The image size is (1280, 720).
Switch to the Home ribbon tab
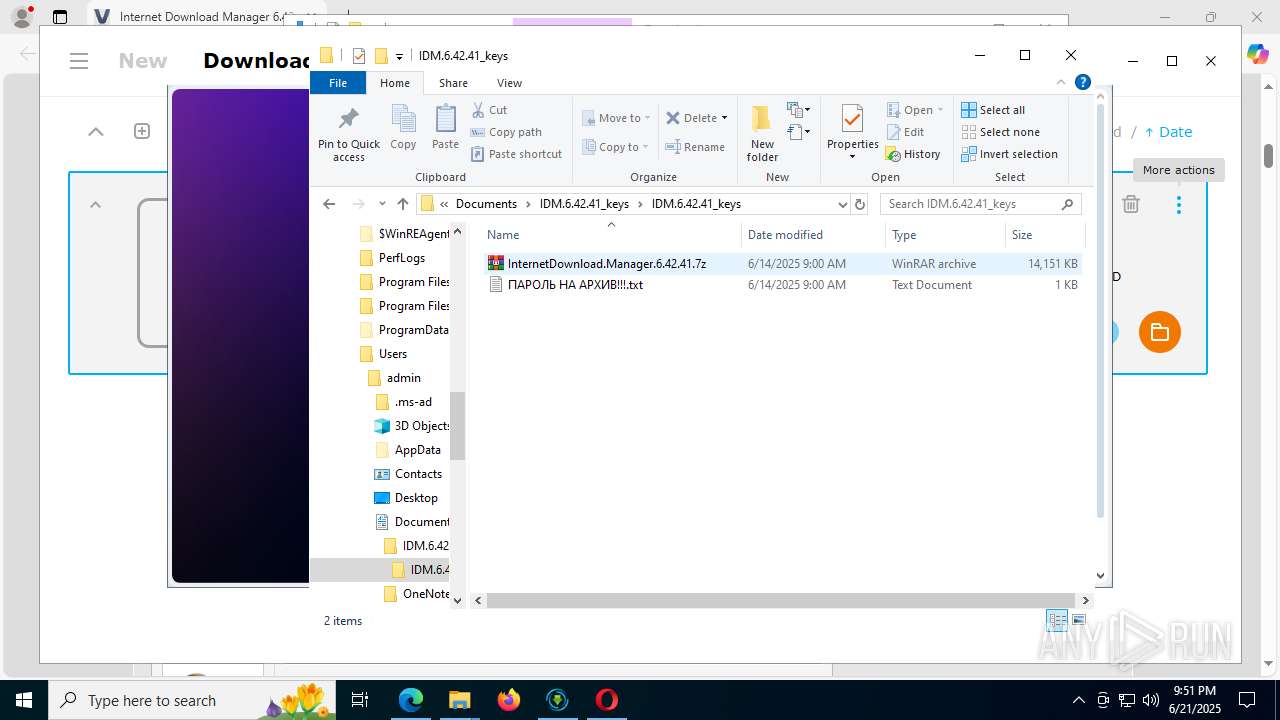[395, 83]
